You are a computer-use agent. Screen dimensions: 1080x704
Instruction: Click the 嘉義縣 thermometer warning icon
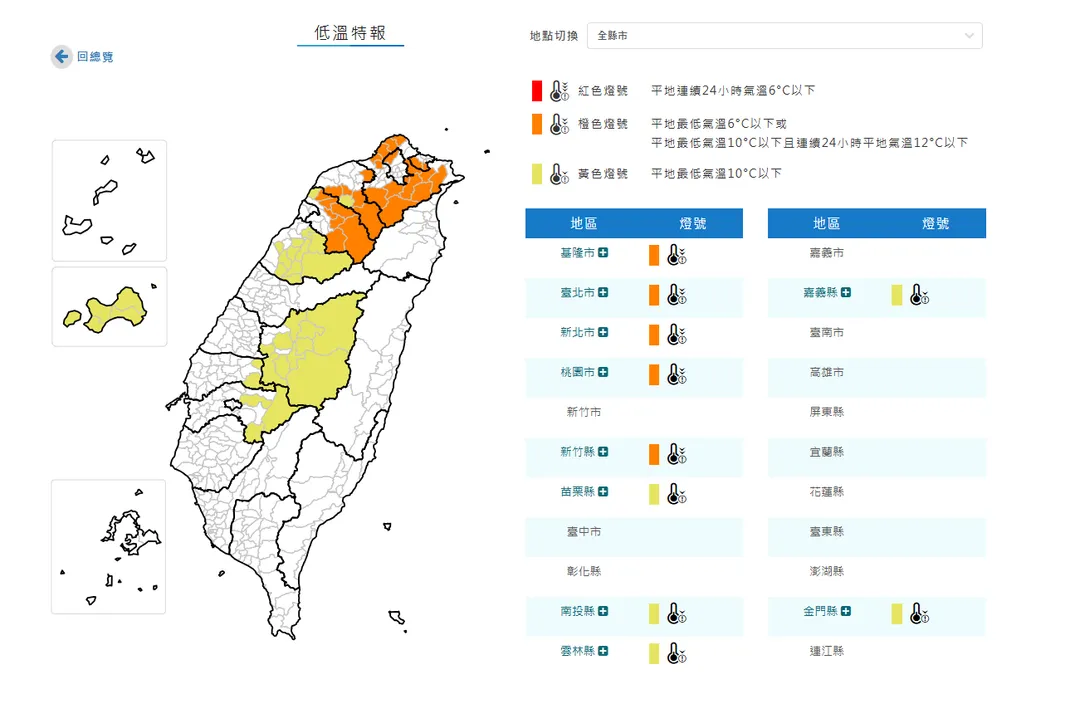click(919, 295)
